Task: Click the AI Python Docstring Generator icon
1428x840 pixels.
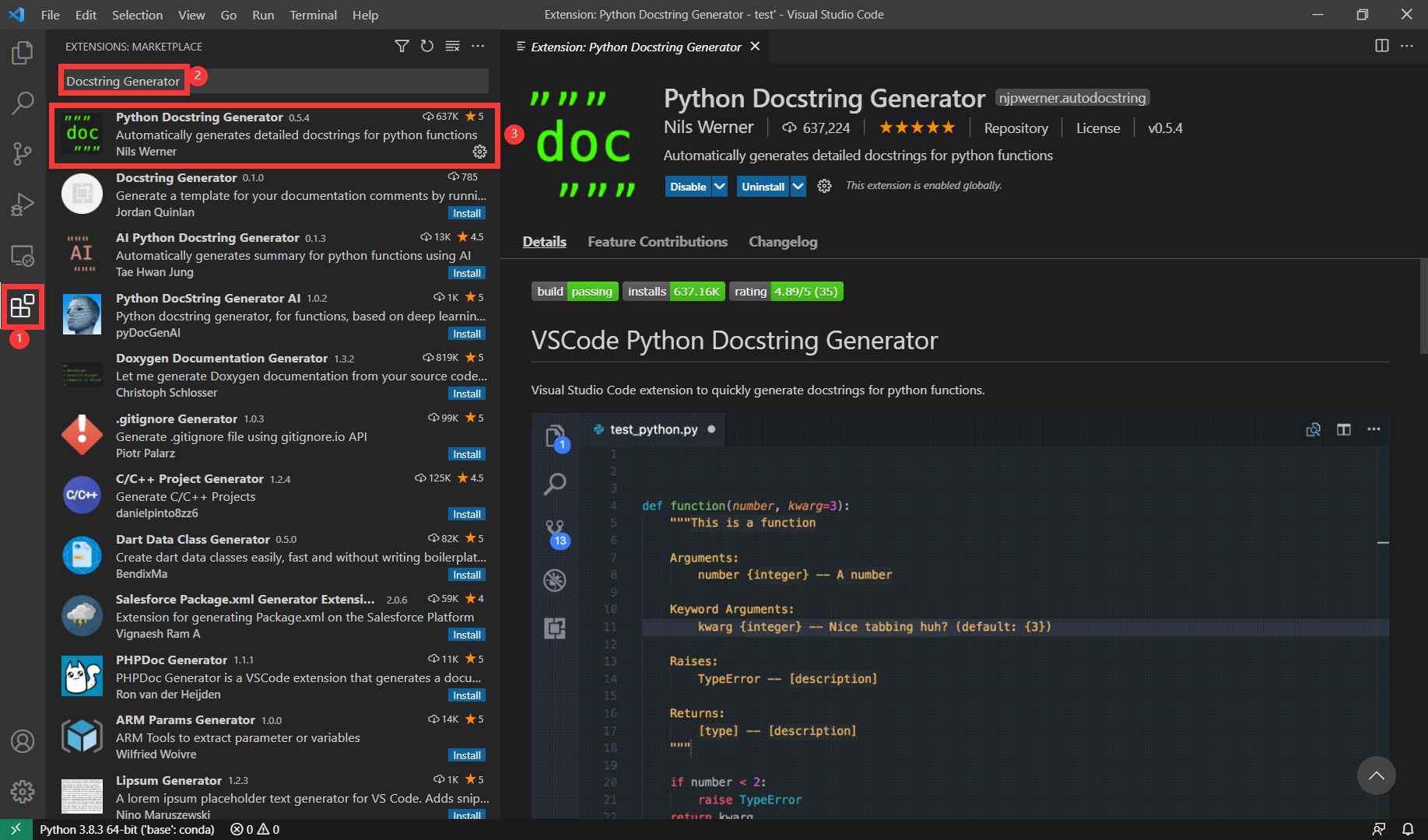Action: pos(82,254)
